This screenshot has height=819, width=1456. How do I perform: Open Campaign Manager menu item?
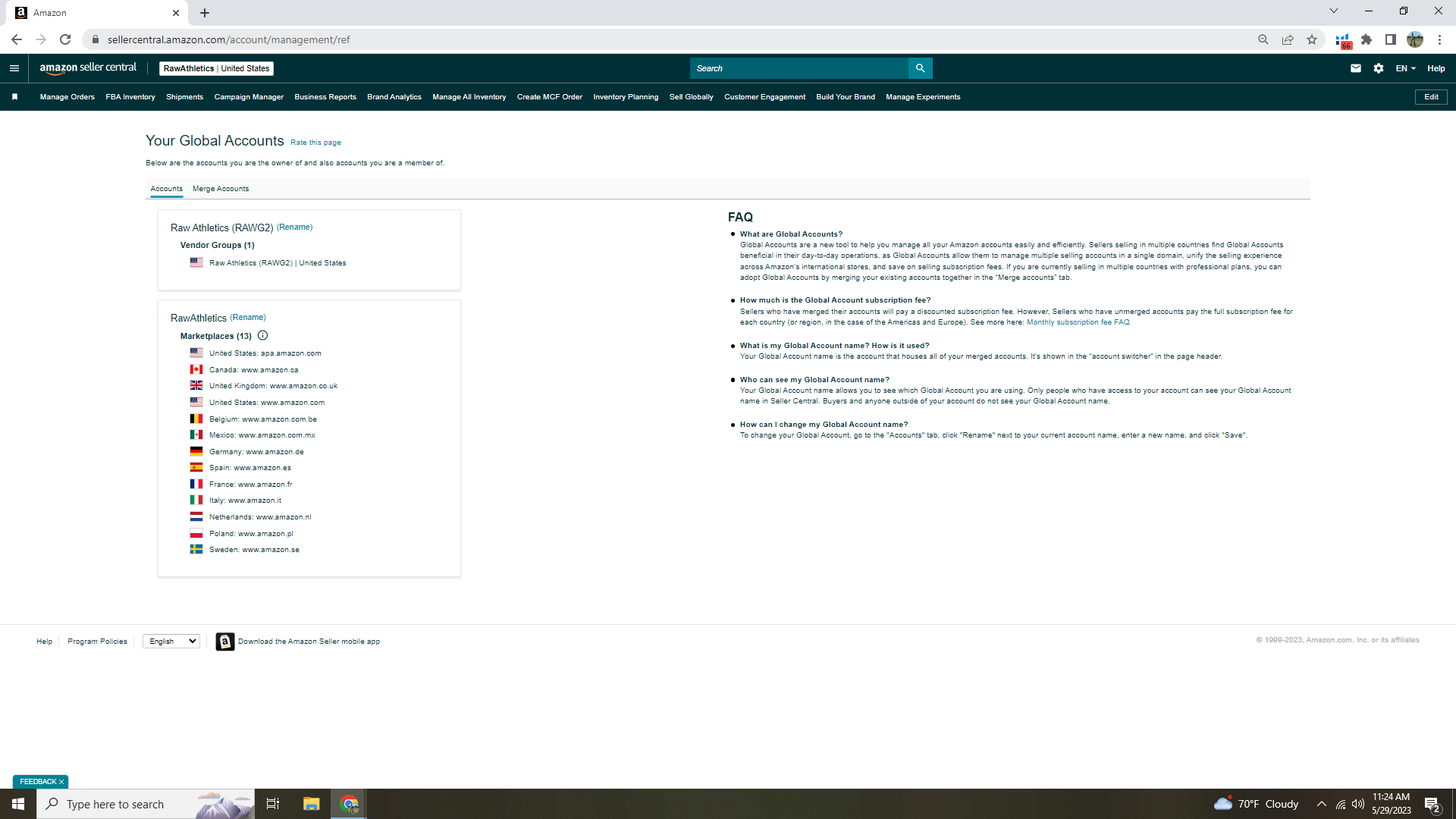(x=249, y=97)
